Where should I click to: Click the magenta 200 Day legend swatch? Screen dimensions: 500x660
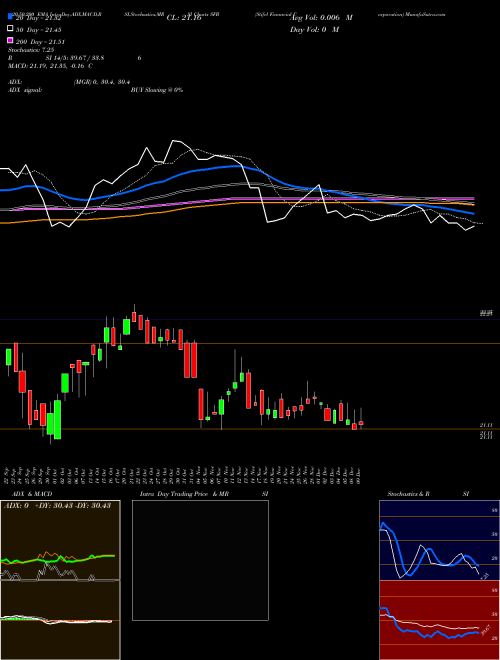point(10,41)
